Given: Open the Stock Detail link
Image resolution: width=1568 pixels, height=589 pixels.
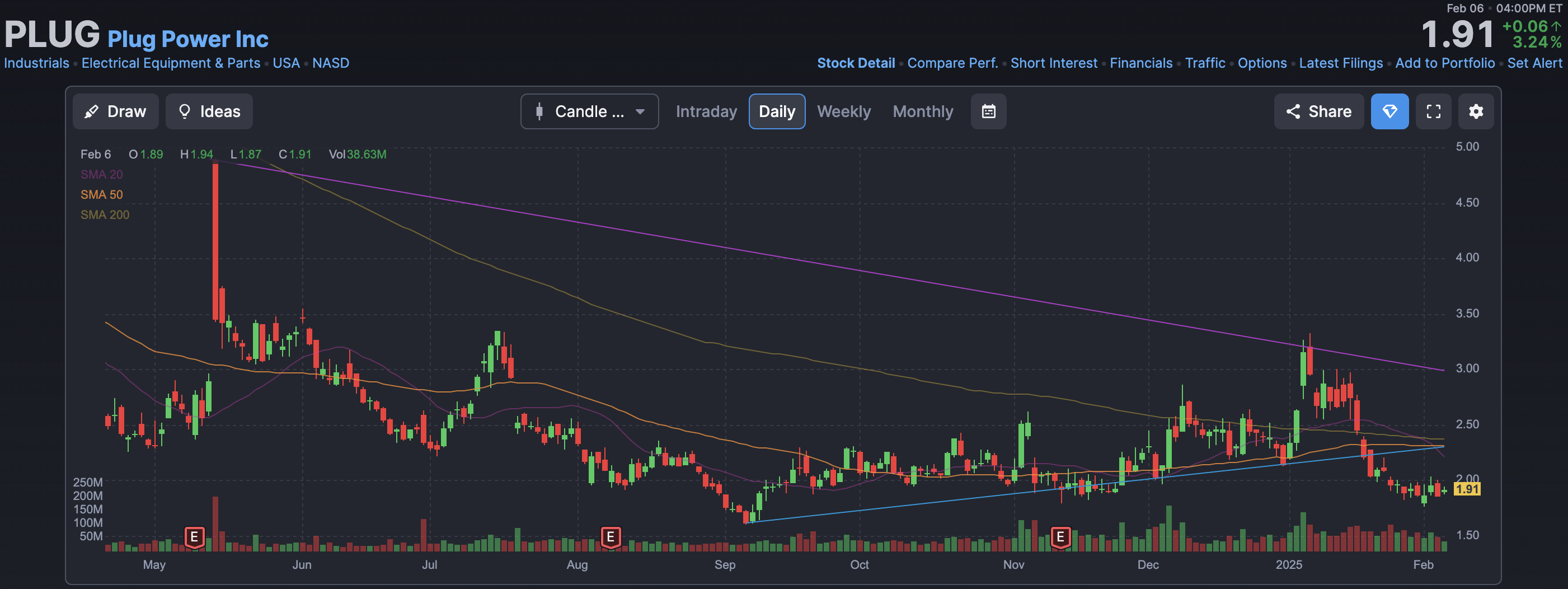Looking at the screenshot, I should pos(856,63).
